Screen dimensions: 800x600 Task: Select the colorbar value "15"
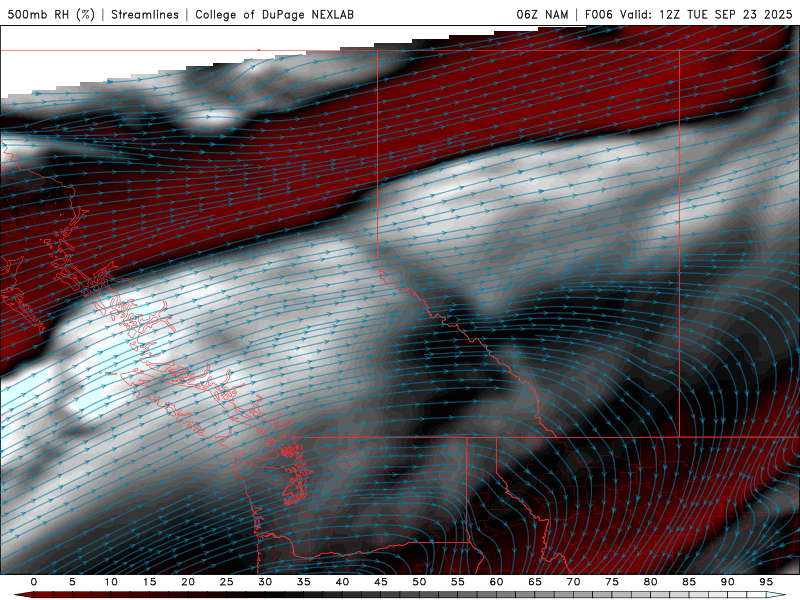point(149,582)
